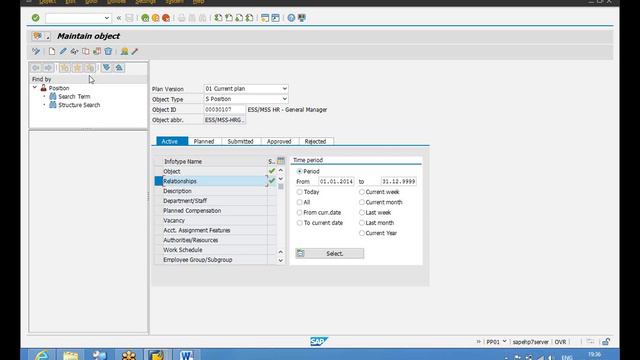Select the Period radio button
This screenshot has height=360, width=640.
coord(300,171)
